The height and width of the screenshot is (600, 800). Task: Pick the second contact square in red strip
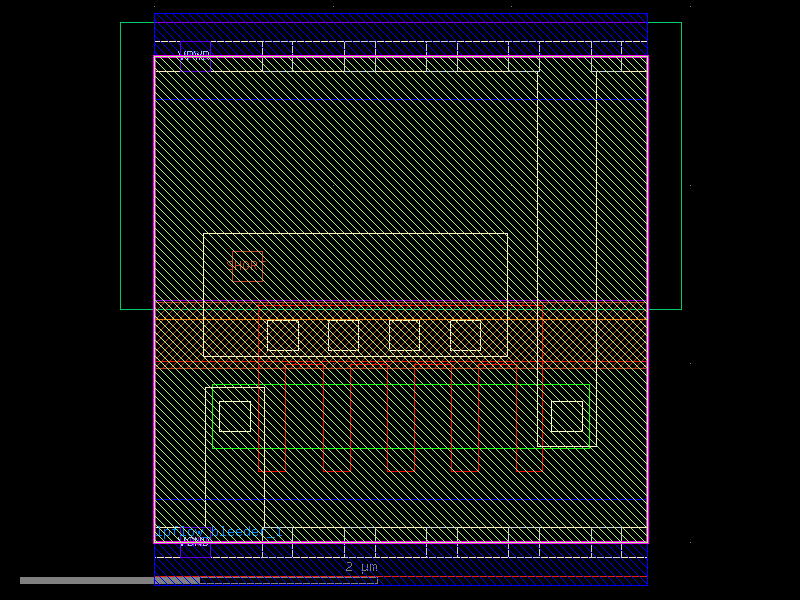(x=343, y=335)
